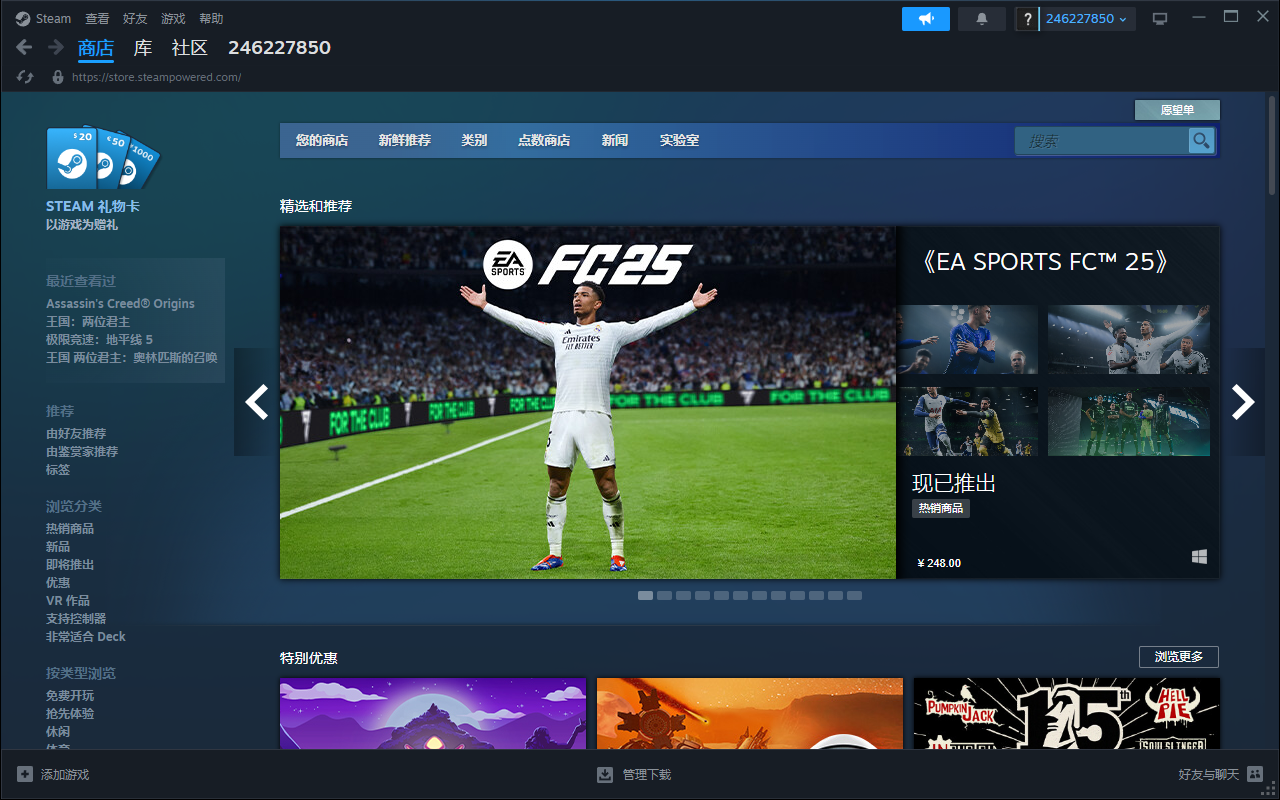Click the 由好友推荐 sidebar link
Viewport: 1280px width, 800px height.
pos(76,434)
